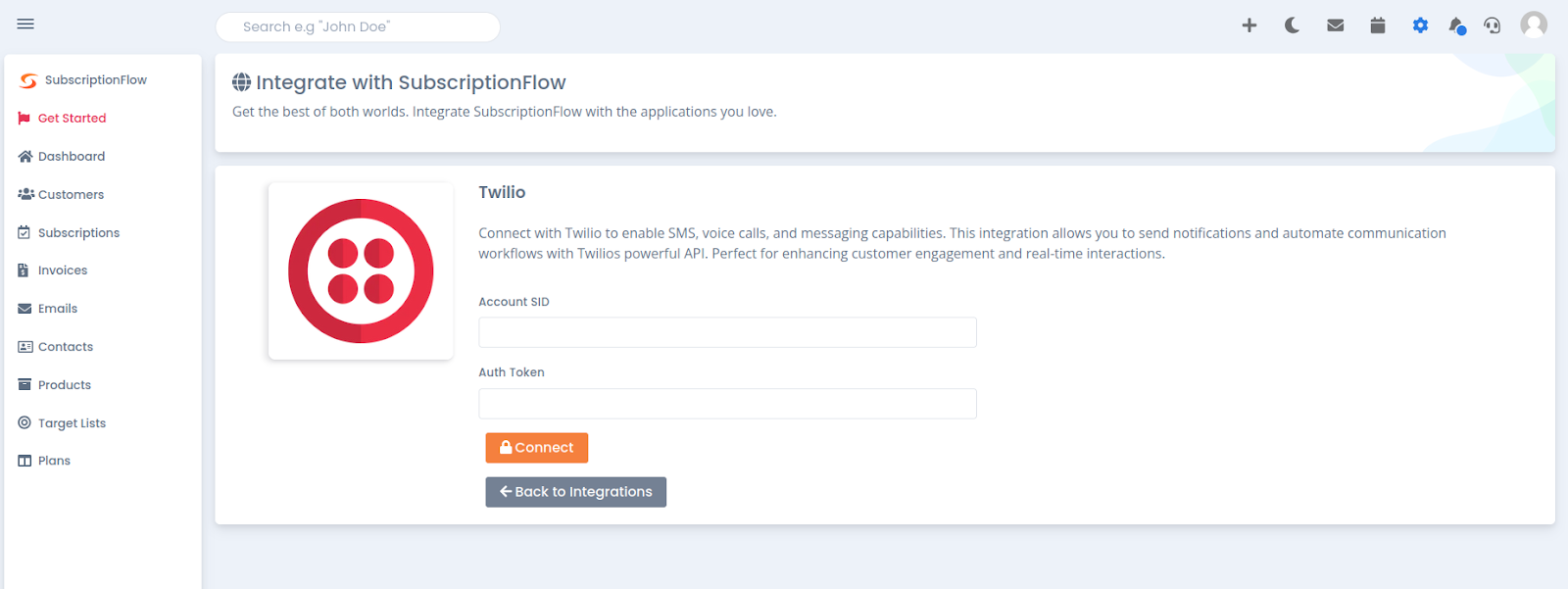Open the user profile avatar
Image resolution: width=1568 pixels, height=589 pixels.
(x=1534, y=25)
